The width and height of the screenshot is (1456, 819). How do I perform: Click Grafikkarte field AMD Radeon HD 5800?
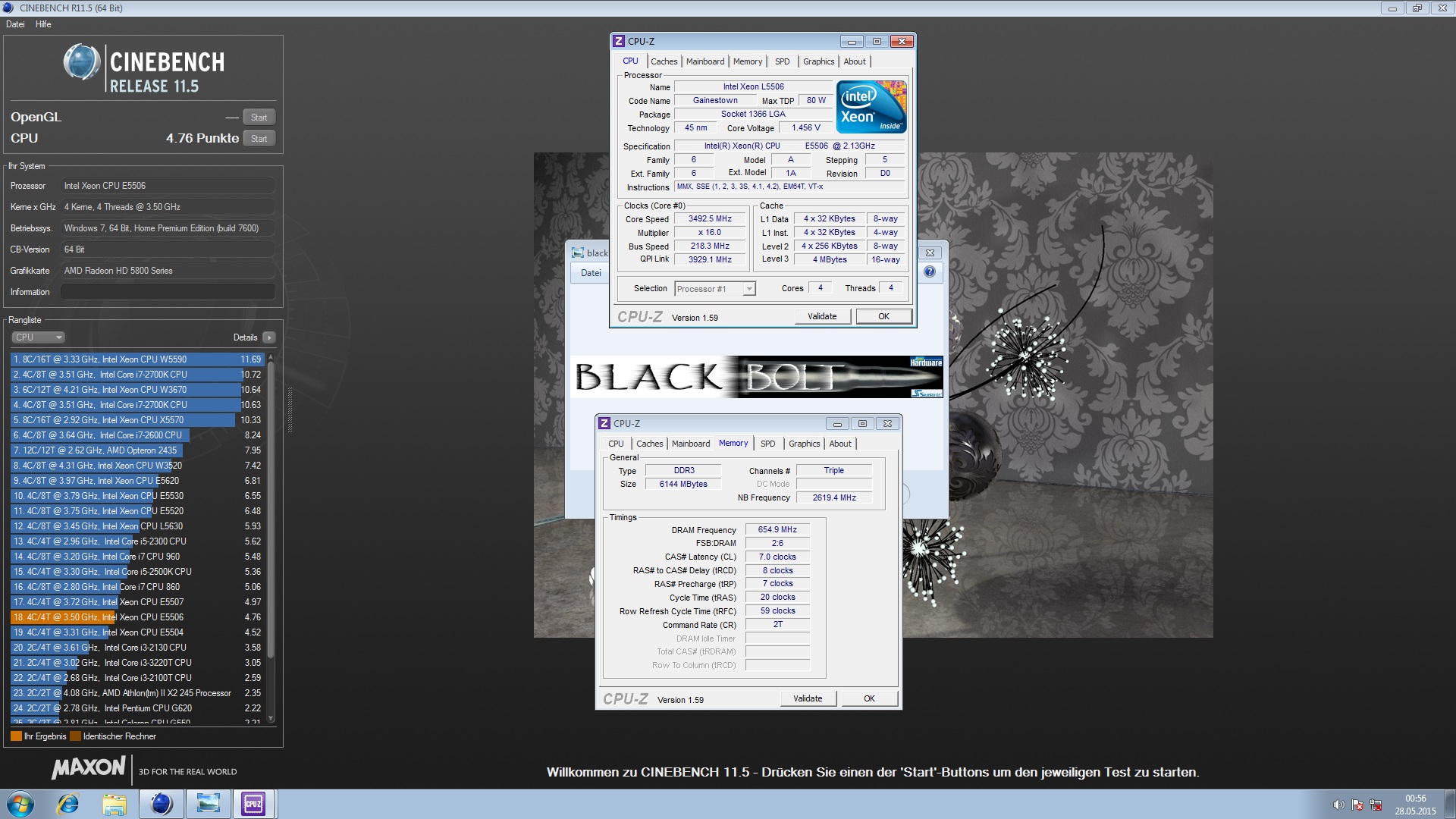pos(168,271)
